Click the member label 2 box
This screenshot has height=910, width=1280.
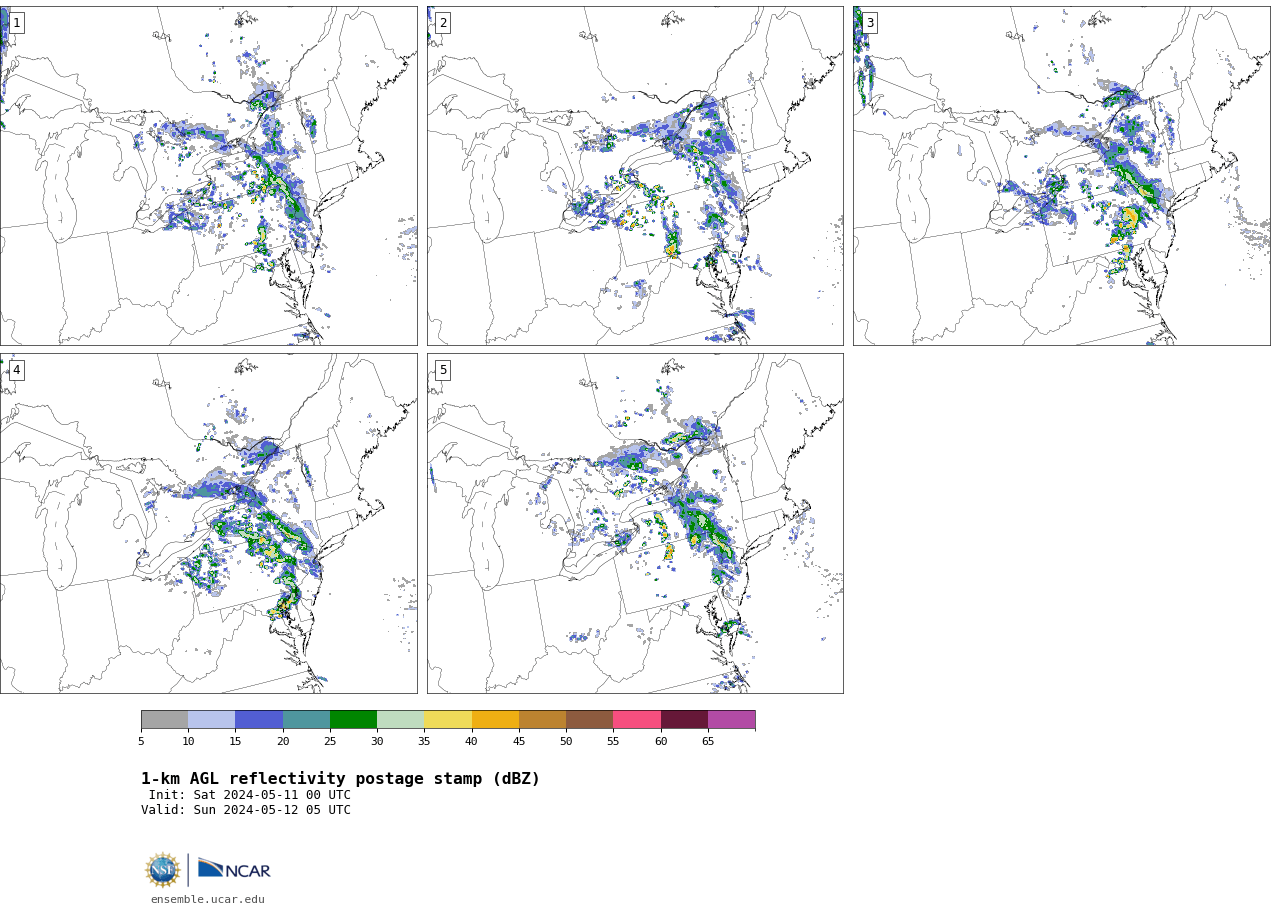pos(443,23)
